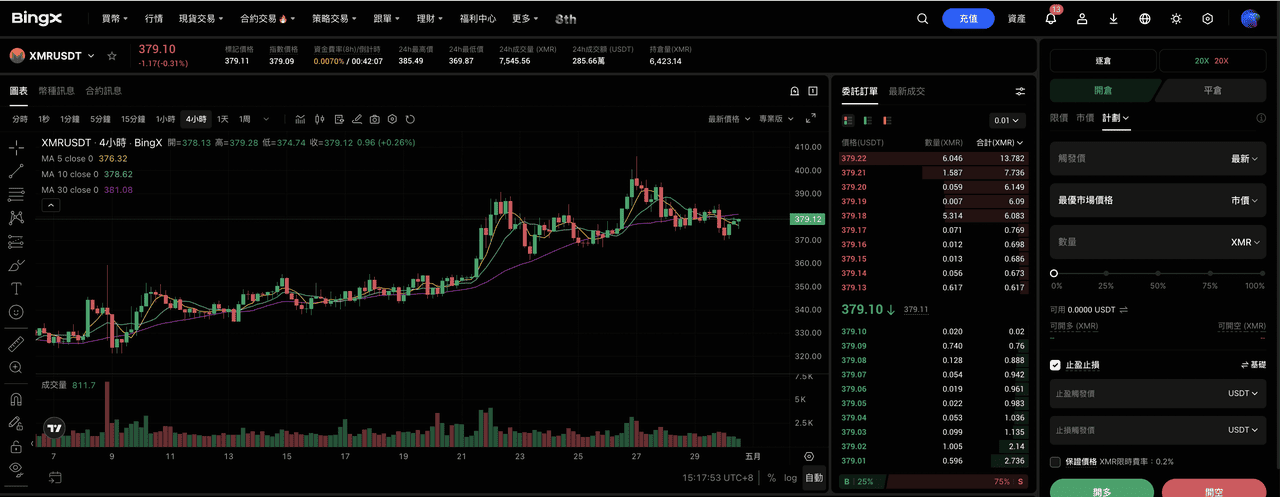Select the 1天 timeframe
Viewport: 1280px width, 497px height.
click(223, 119)
